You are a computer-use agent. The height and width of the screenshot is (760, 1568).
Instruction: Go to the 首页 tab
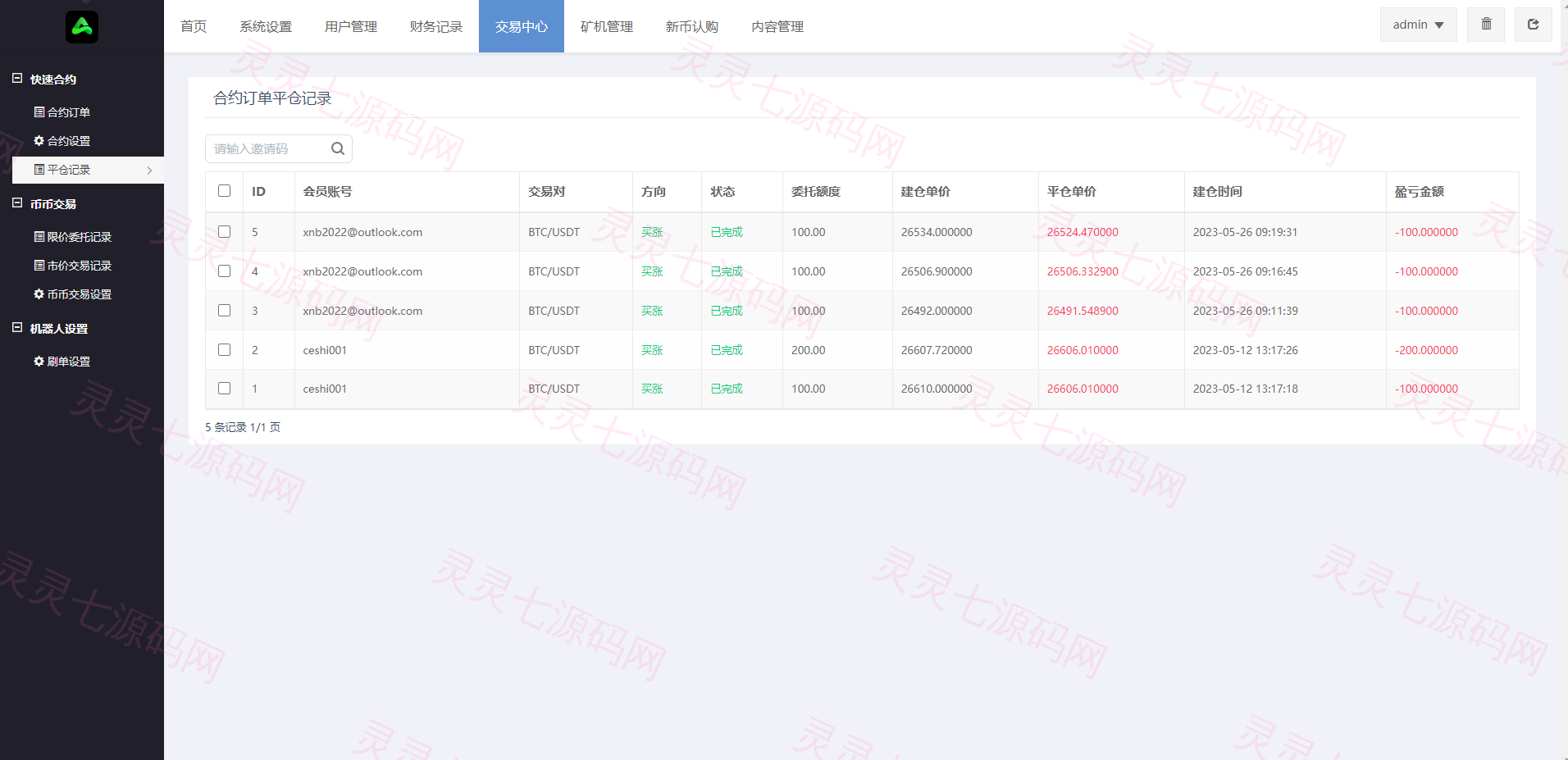point(194,26)
